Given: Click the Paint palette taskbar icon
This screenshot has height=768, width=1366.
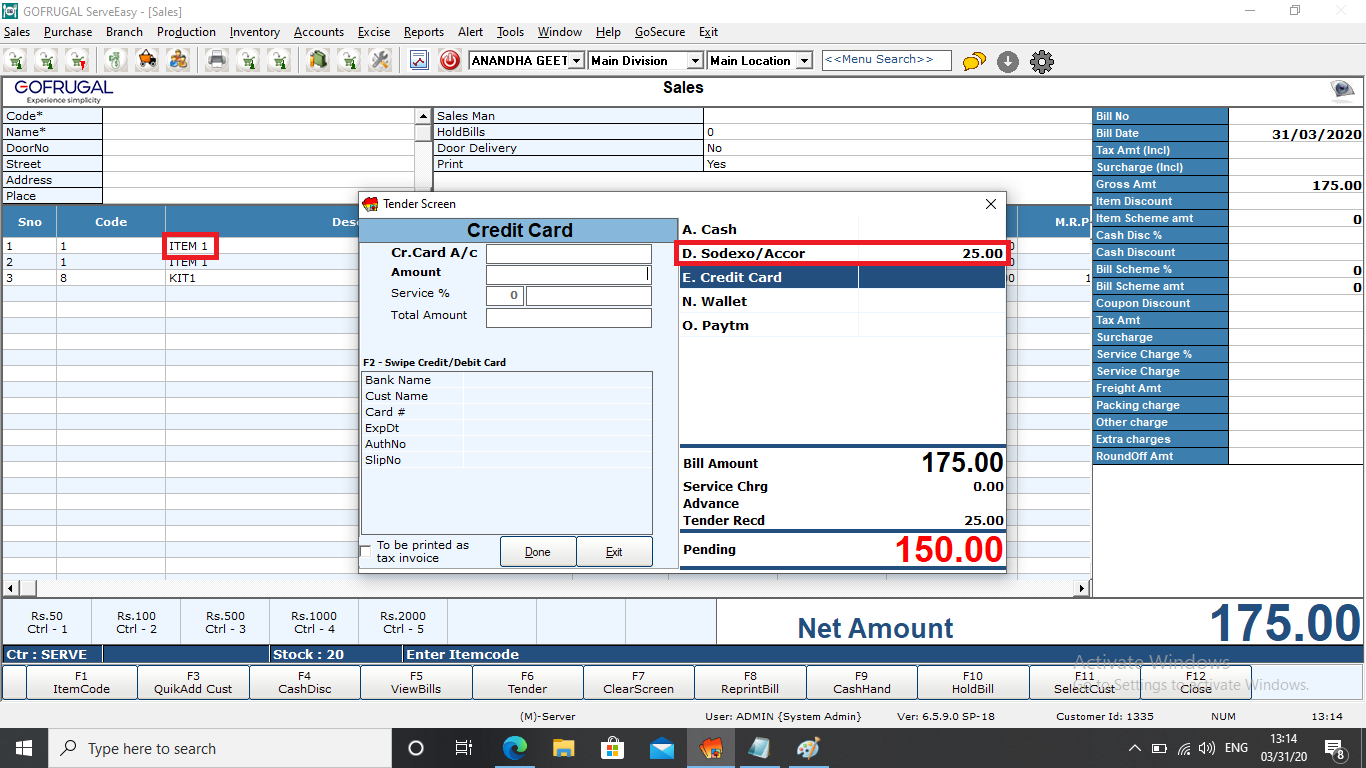Looking at the screenshot, I should coord(808,748).
